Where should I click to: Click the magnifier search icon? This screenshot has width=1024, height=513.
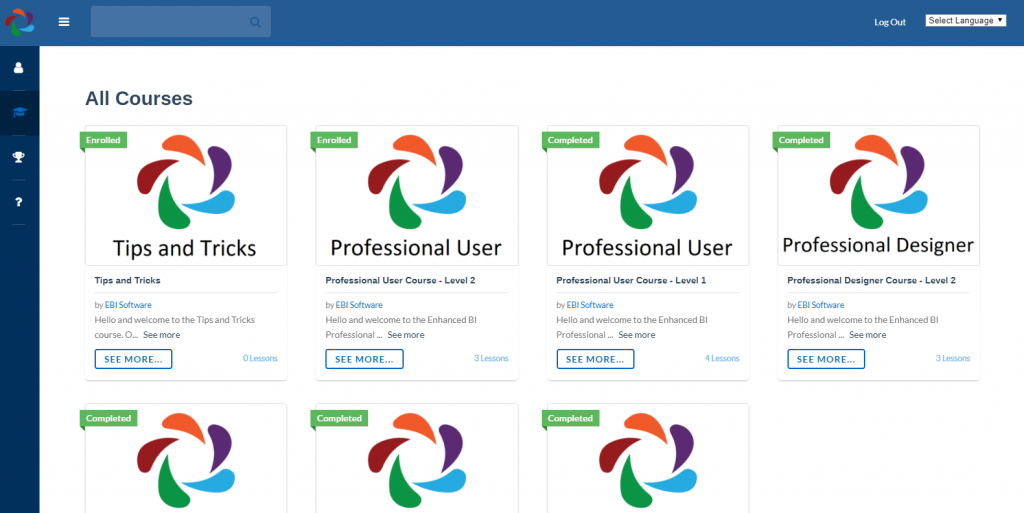click(255, 22)
